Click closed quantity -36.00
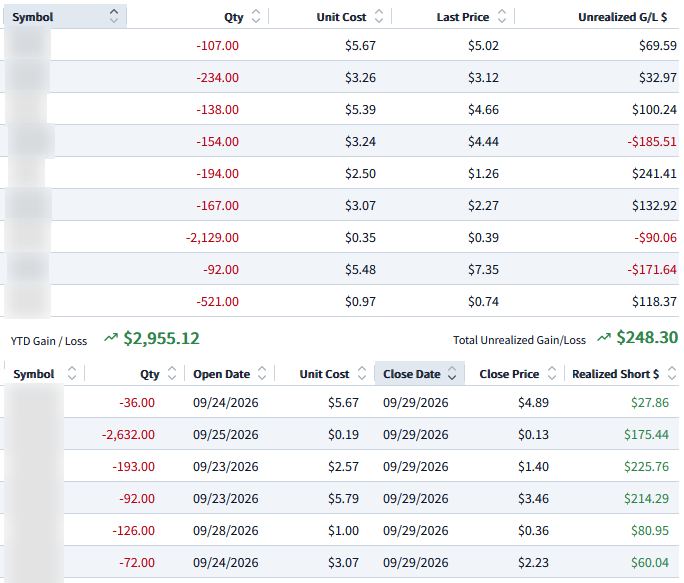Viewport: 684px width, 583px height. click(137, 402)
